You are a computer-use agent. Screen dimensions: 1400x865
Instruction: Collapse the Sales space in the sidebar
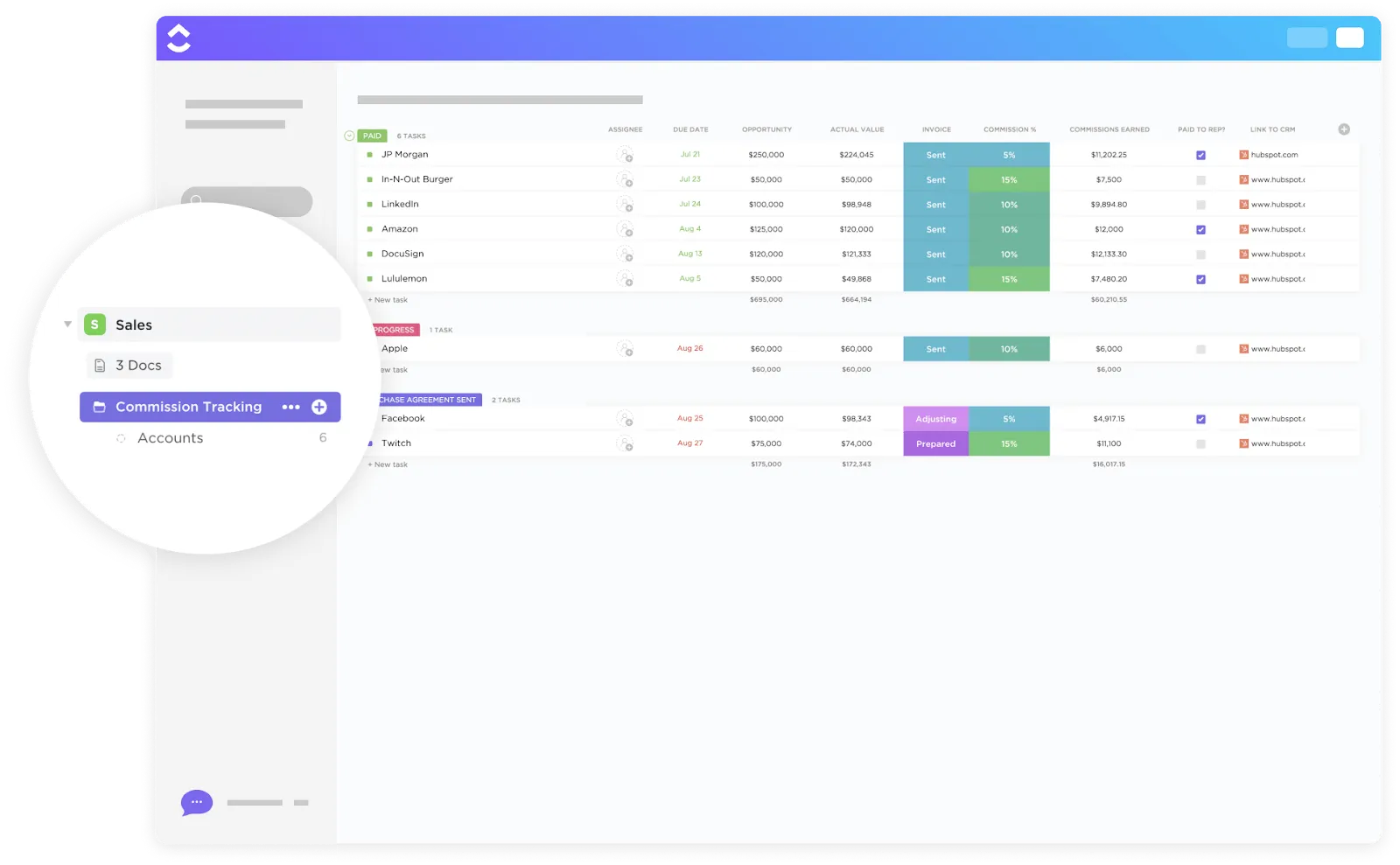pos(67,324)
